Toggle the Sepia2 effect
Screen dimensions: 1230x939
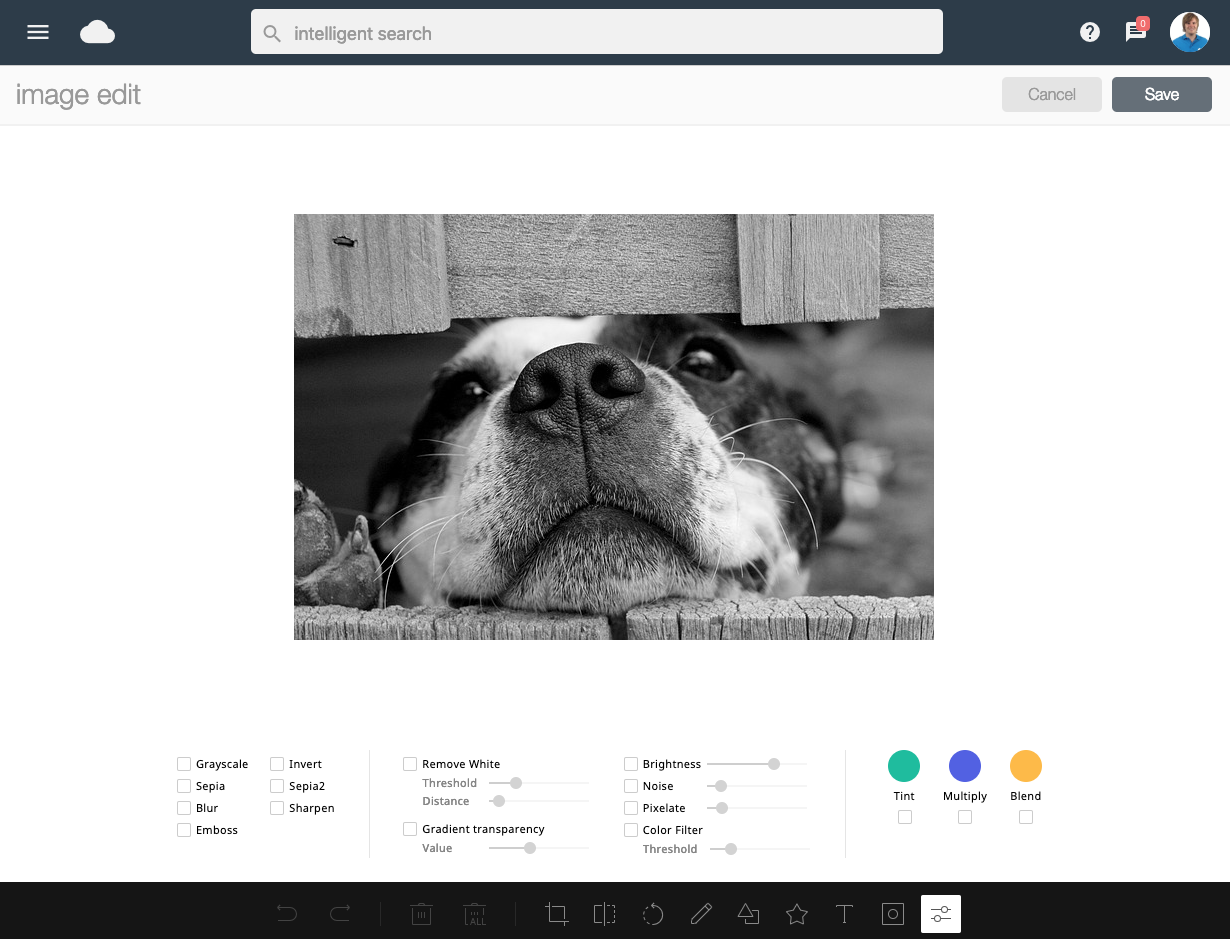coord(276,785)
